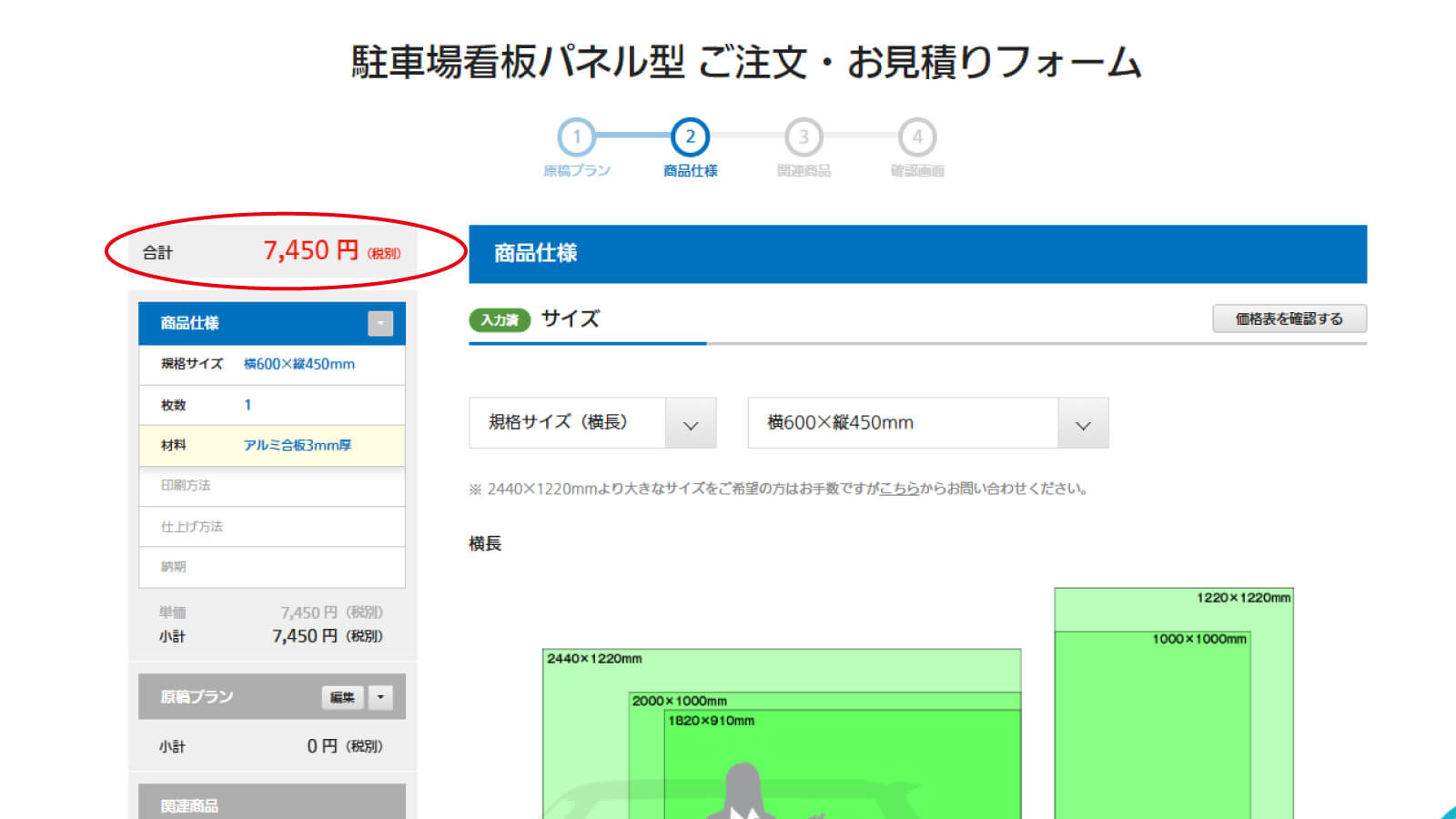Open the 横600×縦450mm size dropdown

[928, 422]
